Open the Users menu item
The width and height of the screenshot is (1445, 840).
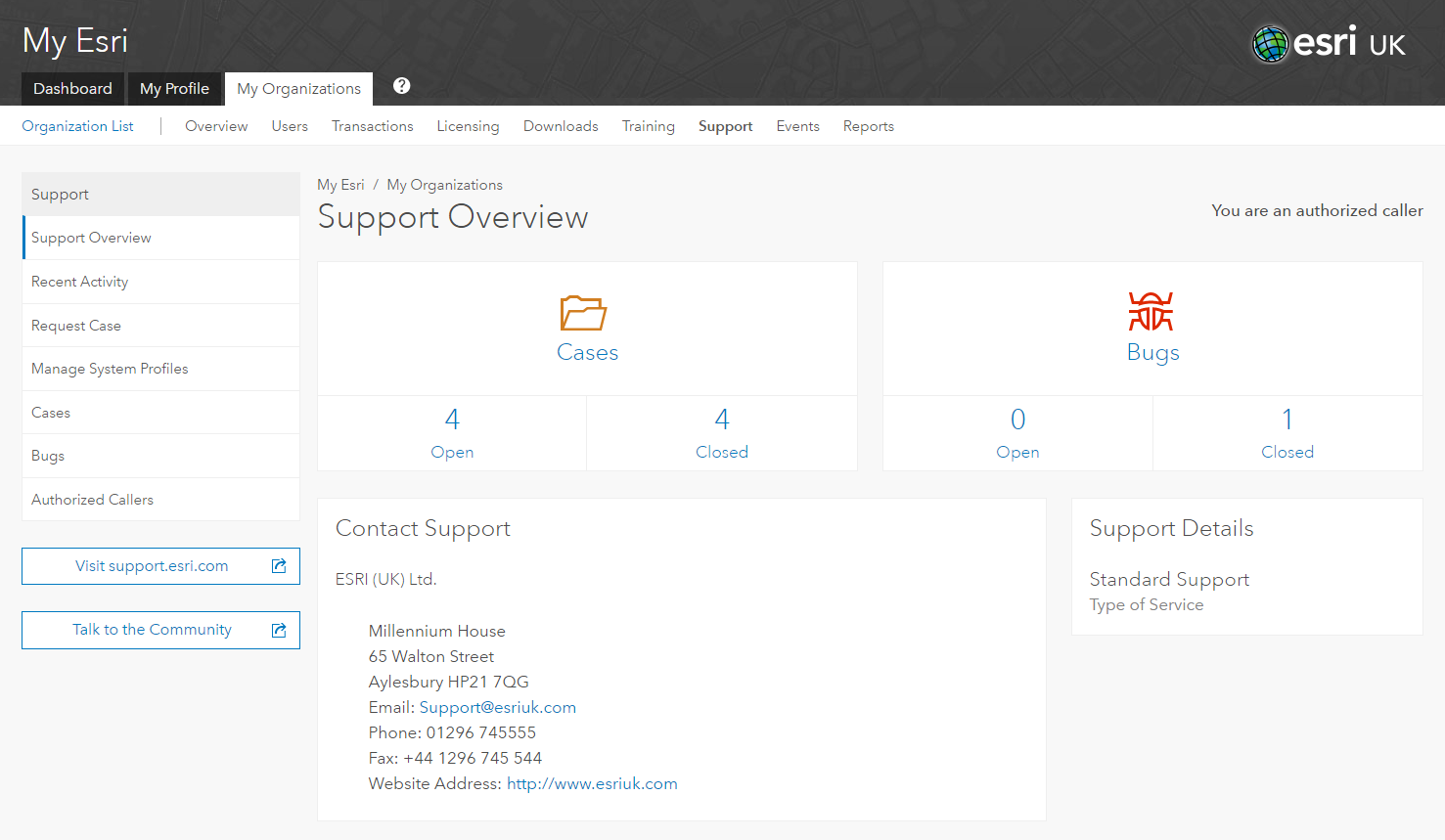point(290,126)
